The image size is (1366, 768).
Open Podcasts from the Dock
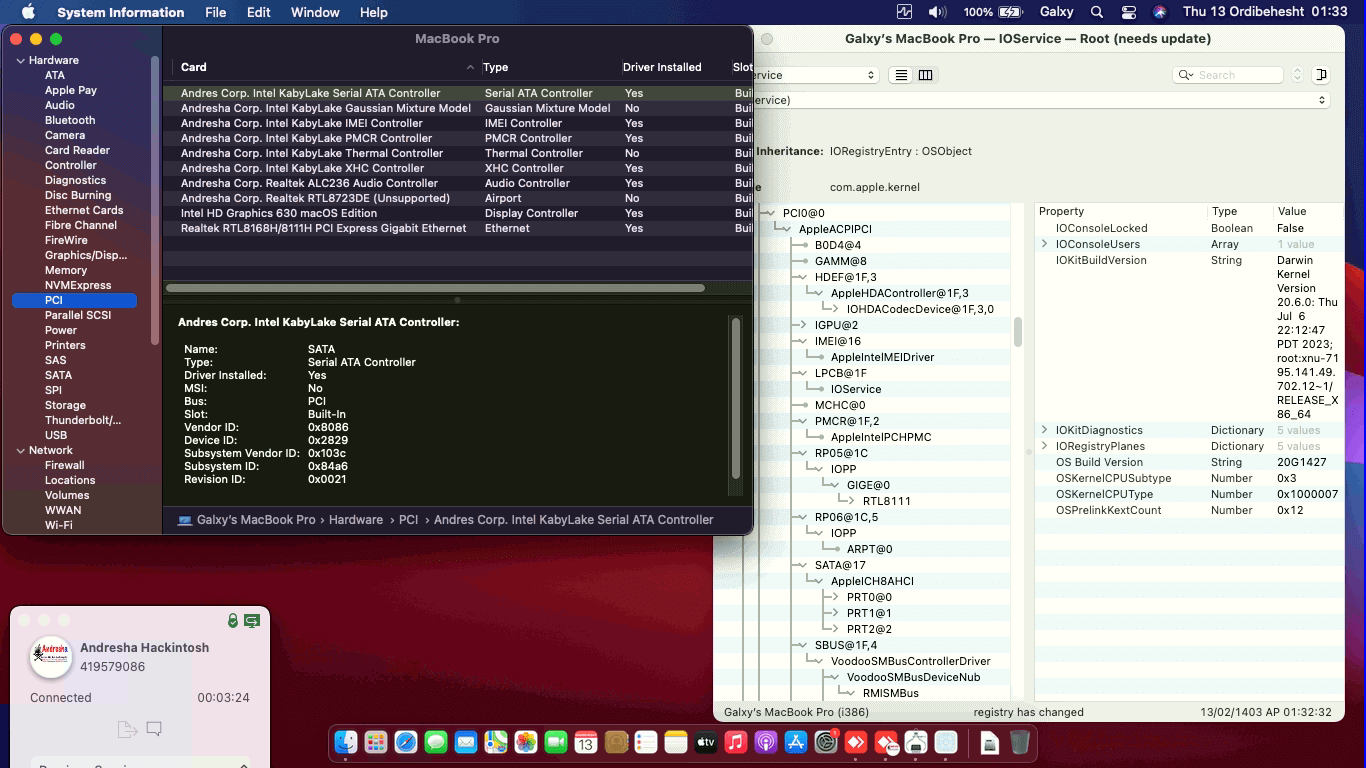pyautogui.click(x=766, y=742)
